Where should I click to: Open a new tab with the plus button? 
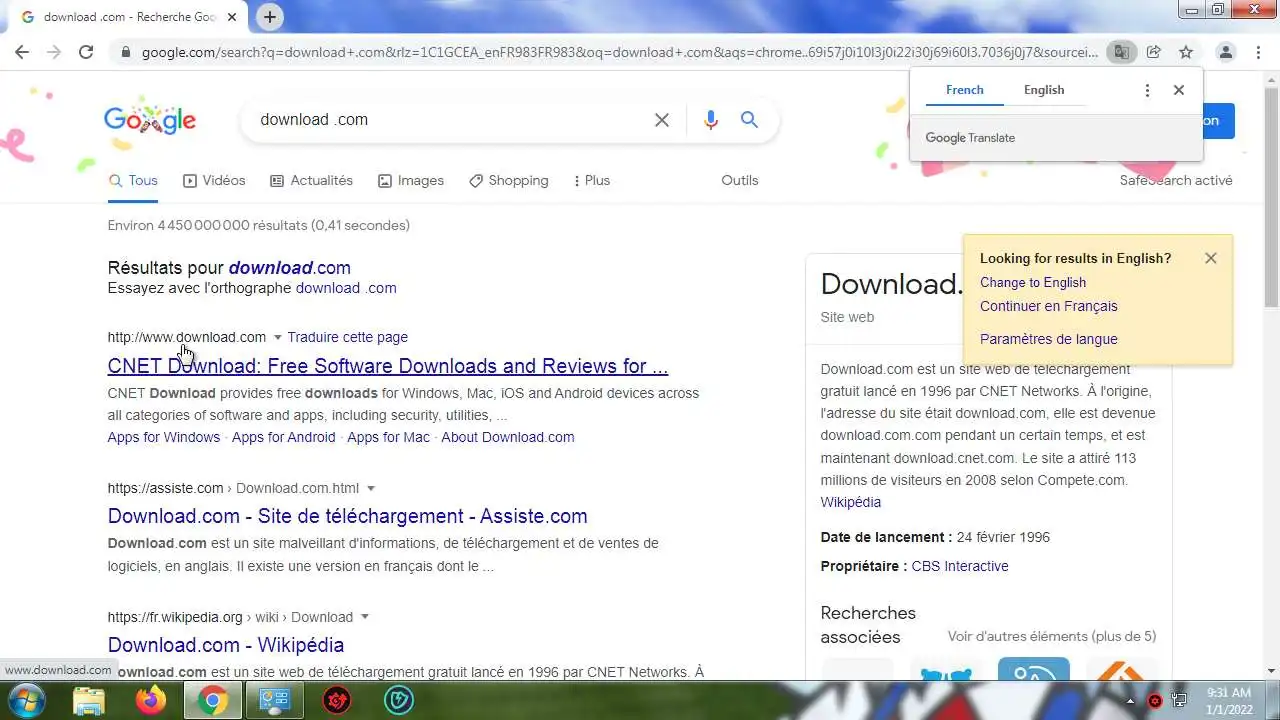270,16
